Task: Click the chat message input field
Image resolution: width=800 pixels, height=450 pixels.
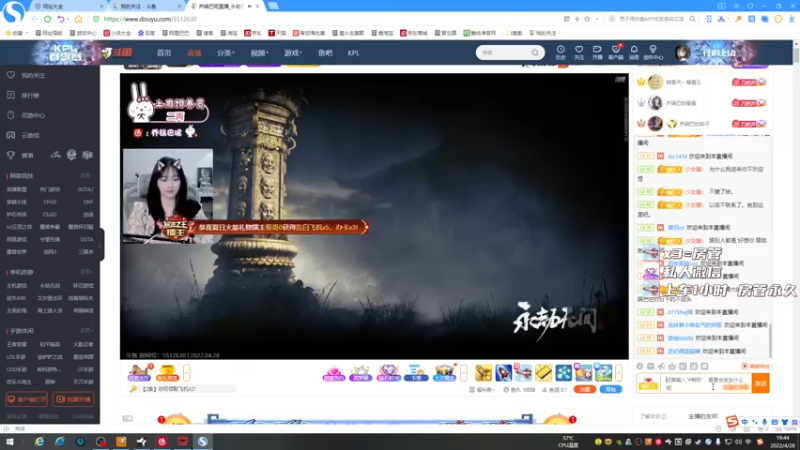Action: click(x=707, y=383)
